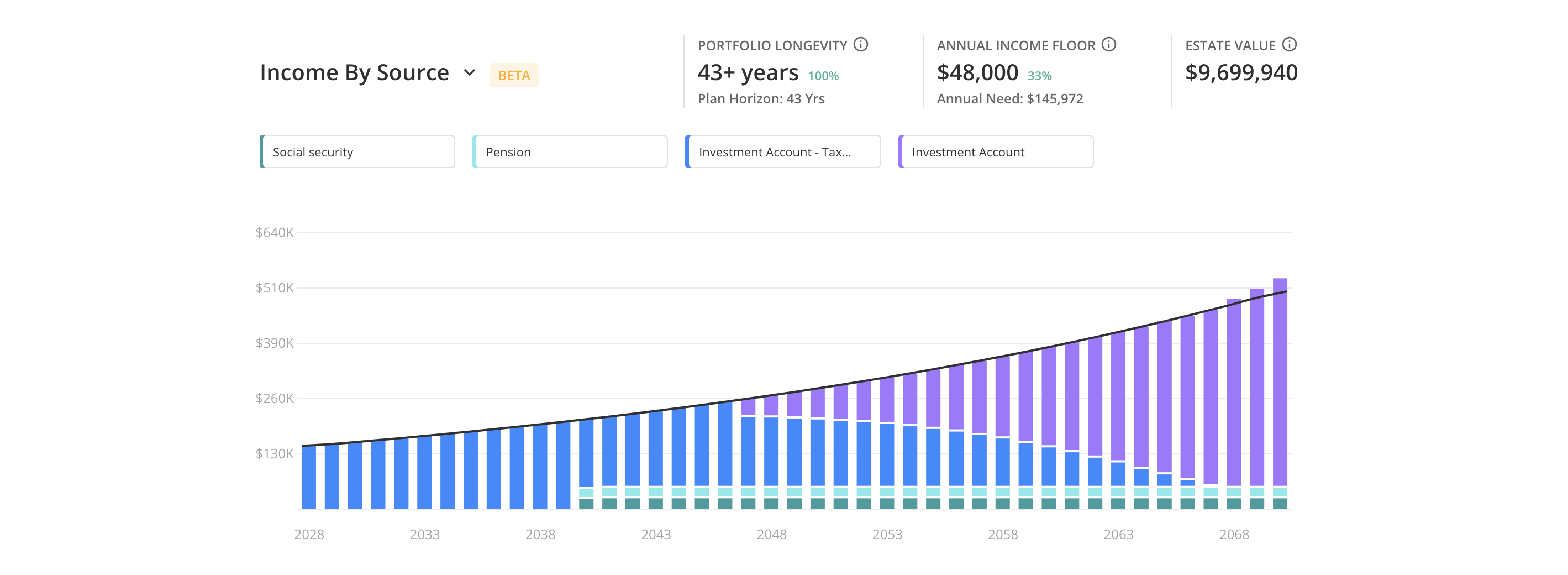Open the Income By Source chart dropdown
The image size is (1568, 575).
coord(469,72)
